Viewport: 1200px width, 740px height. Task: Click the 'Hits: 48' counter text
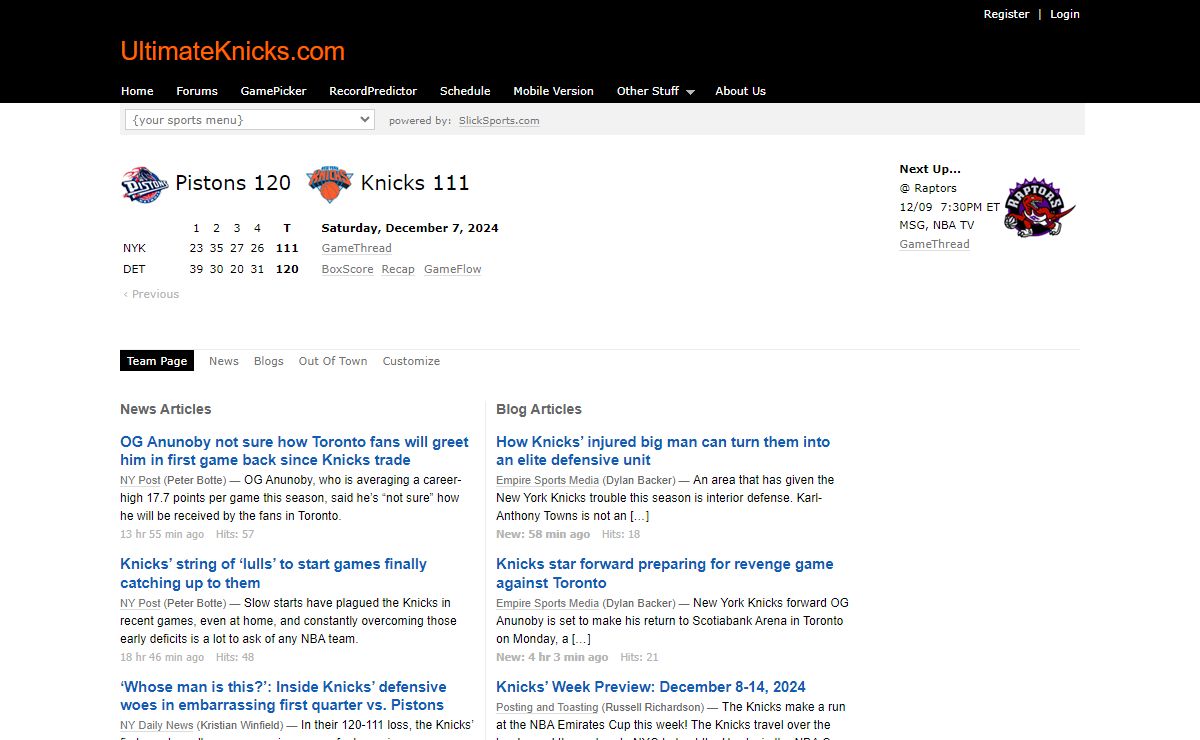pyautogui.click(x=235, y=657)
